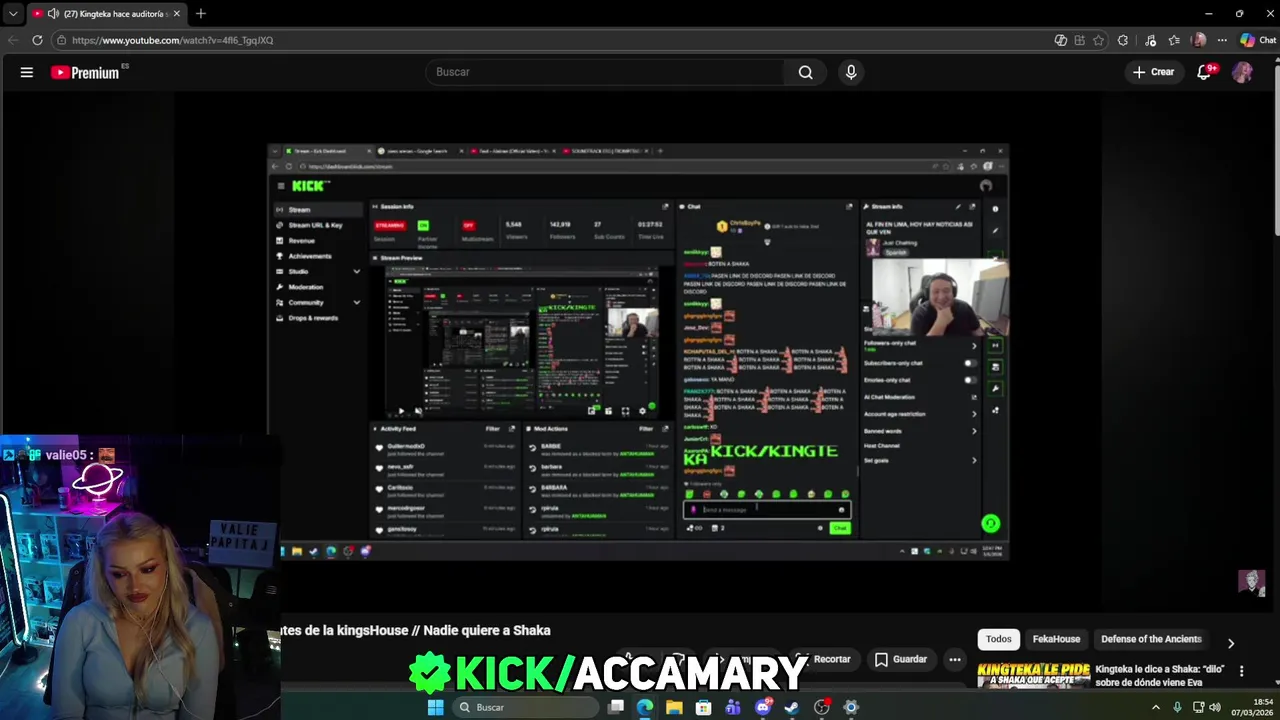1280x720 pixels.
Task: Open more actions ellipsis next to Guardar
Action: [955, 659]
